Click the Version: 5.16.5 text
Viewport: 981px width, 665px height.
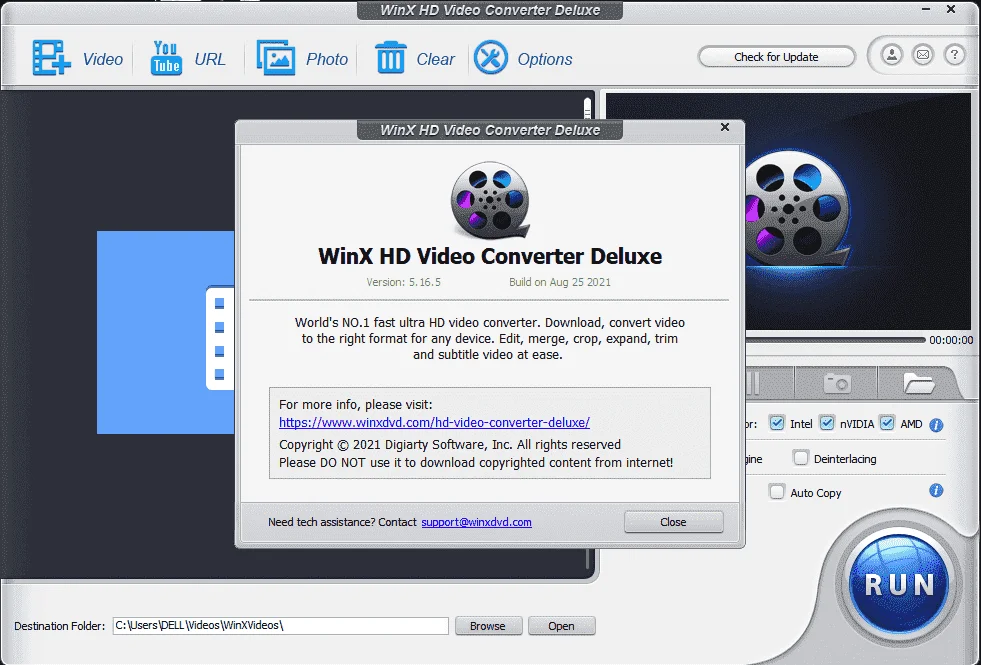click(404, 282)
